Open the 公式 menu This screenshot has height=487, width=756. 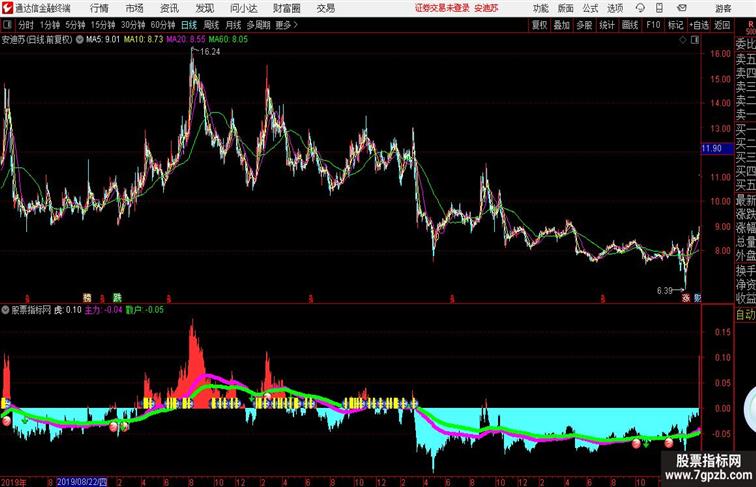pyautogui.click(x=590, y=8)
